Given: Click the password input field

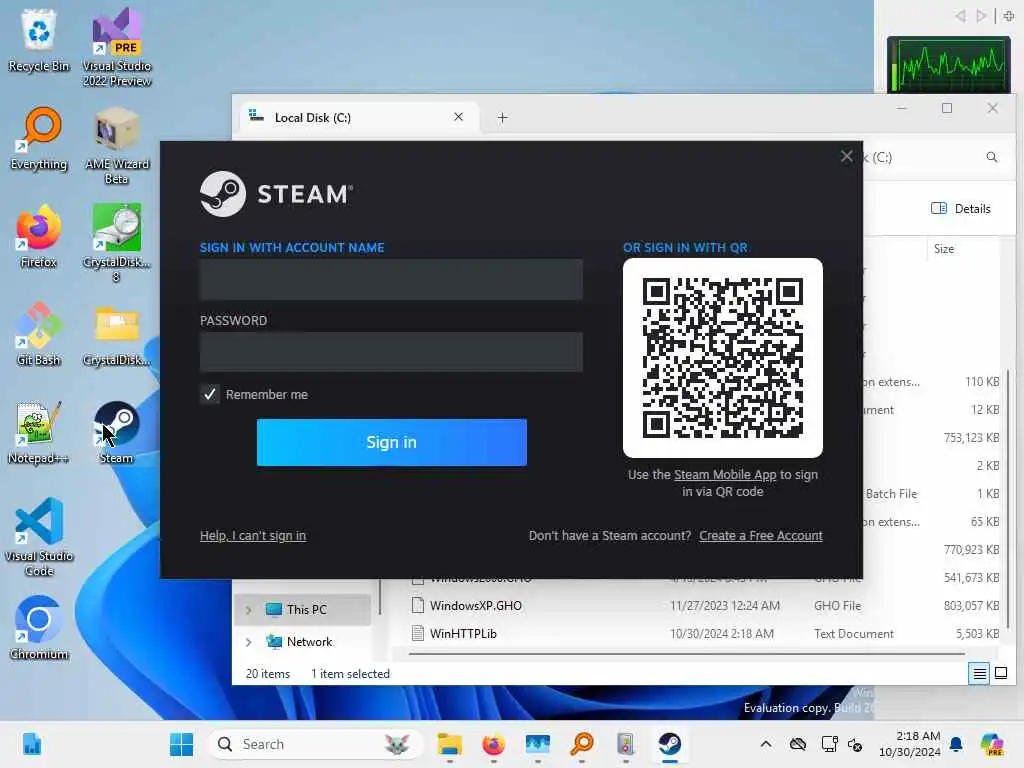Looking at the screenshot, I should (391, 352).
